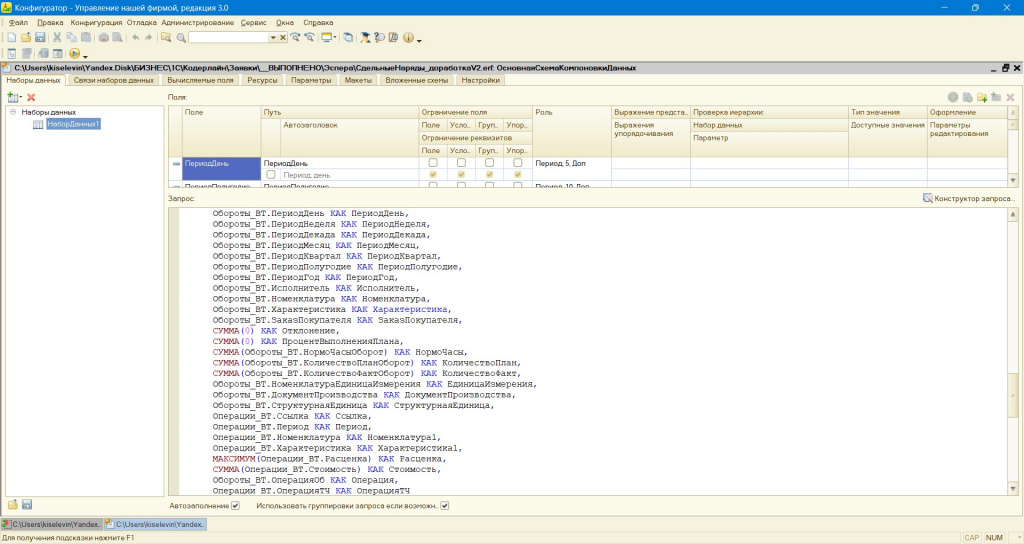
Task: Enable the Автозаголовок checkbox near 'Период, день'
Action: click(x=270, y=174)
